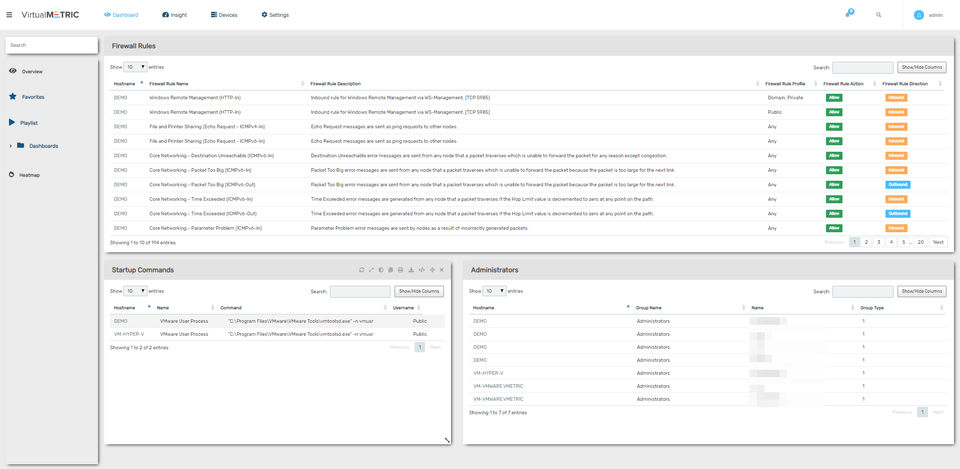
Task: Click the resize handle icon of Startup Commands
Action: (x=446, y=440)
